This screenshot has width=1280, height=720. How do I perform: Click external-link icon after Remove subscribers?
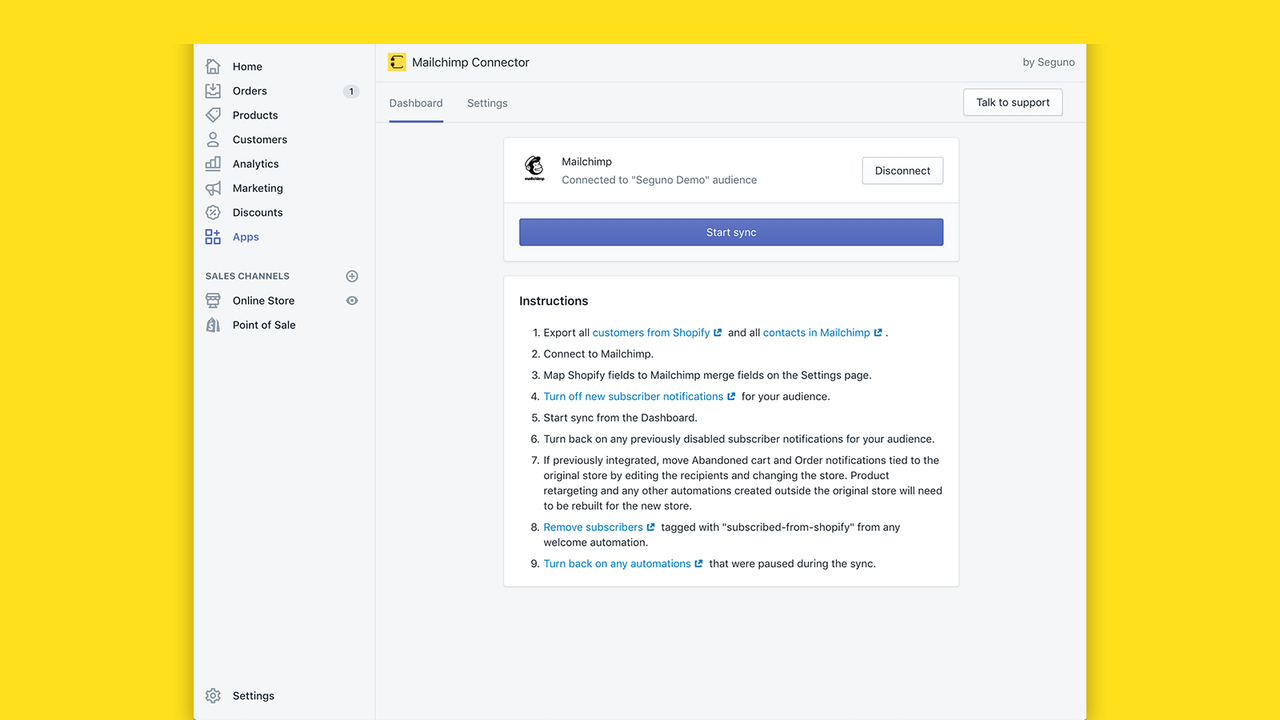point(651,528)
